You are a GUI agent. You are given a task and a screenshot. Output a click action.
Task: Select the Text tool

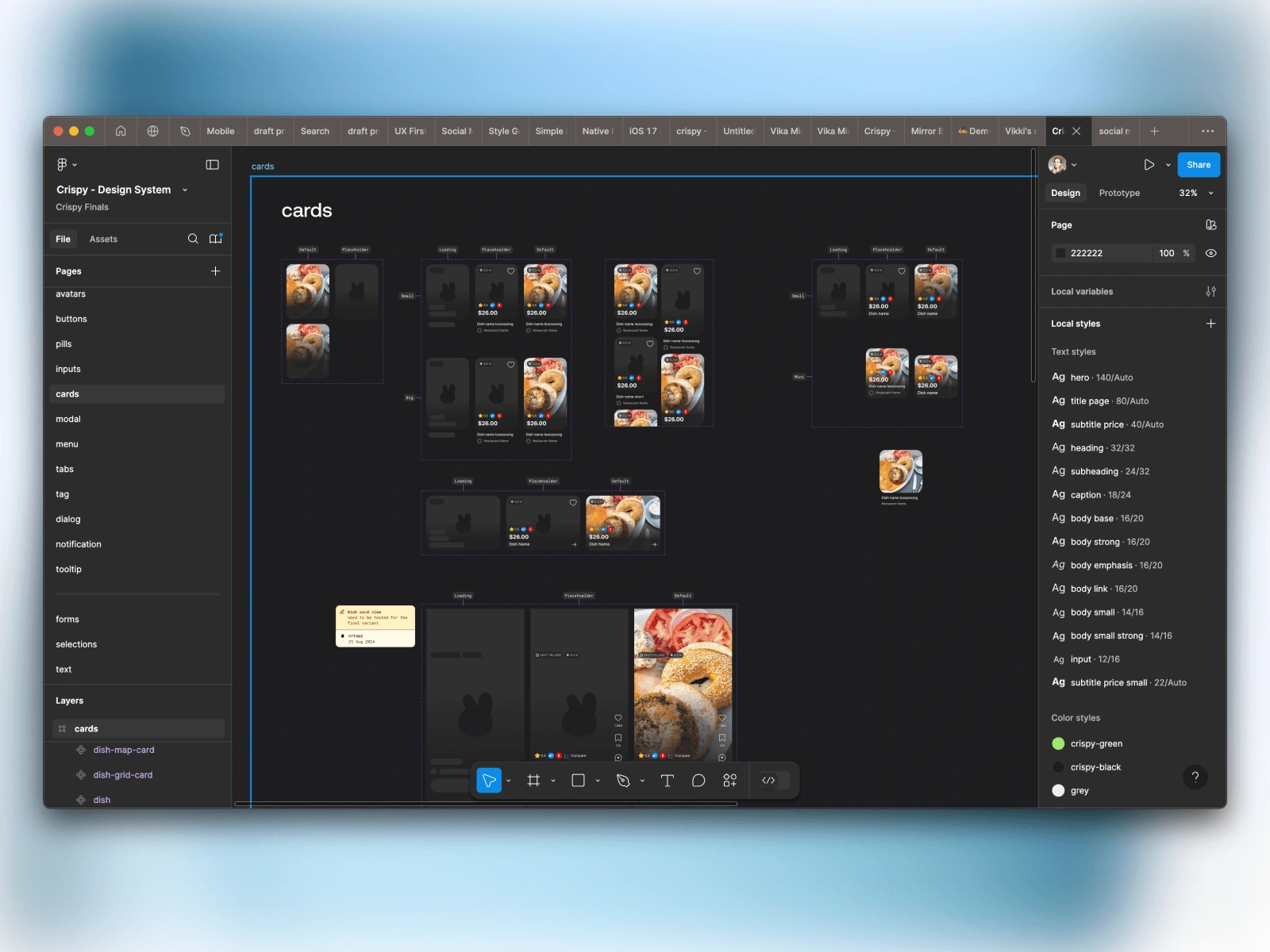[x=668, y=781]
